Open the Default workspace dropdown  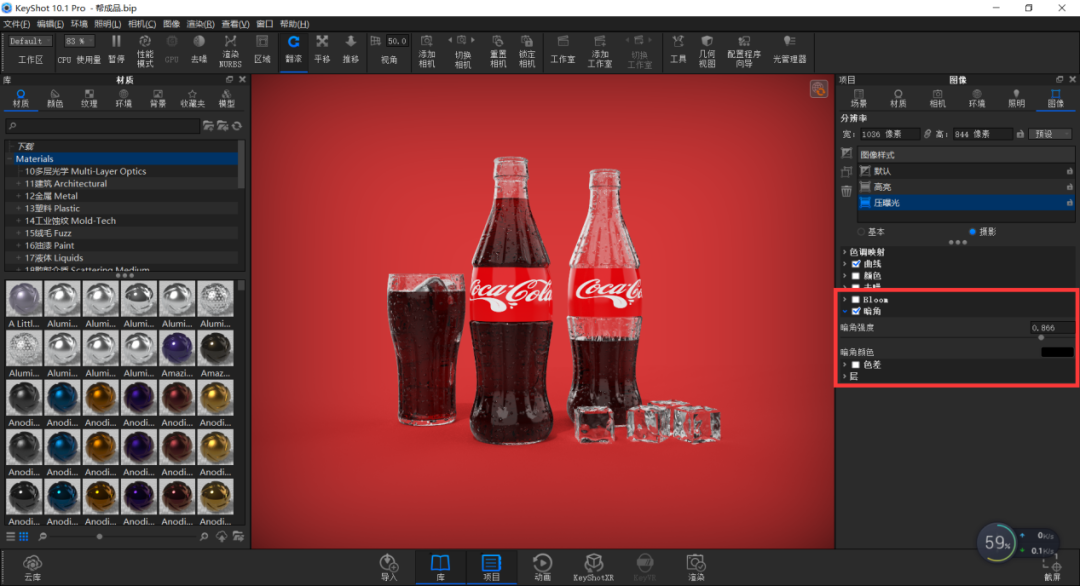point(30,41)
